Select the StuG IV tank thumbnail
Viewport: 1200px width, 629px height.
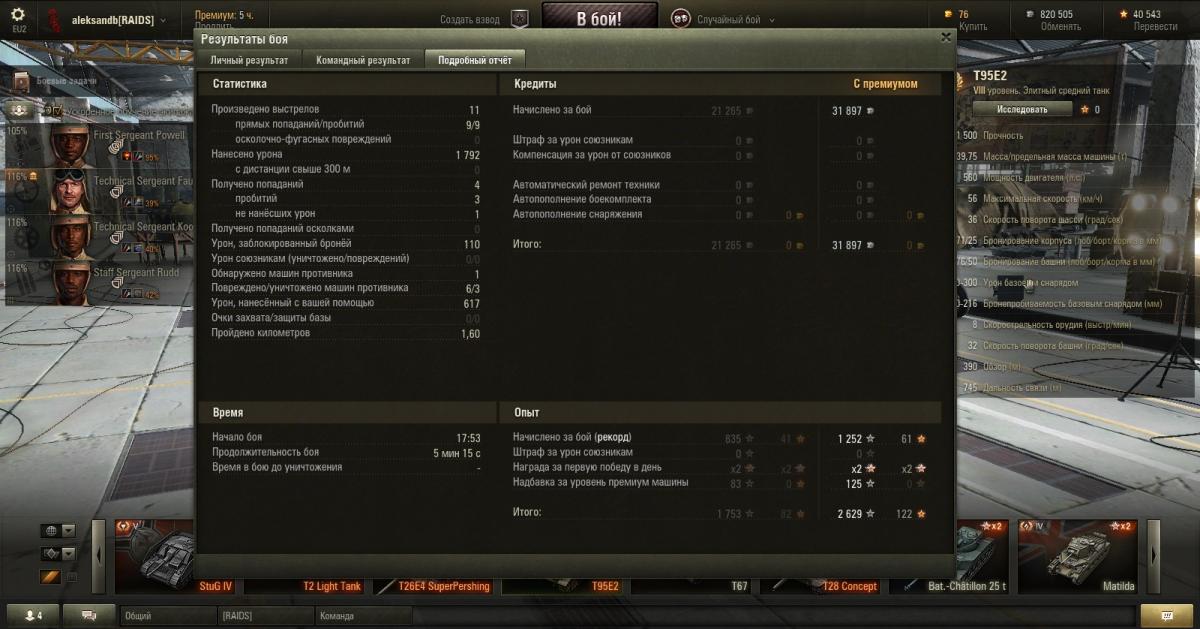tap(175, 558)
